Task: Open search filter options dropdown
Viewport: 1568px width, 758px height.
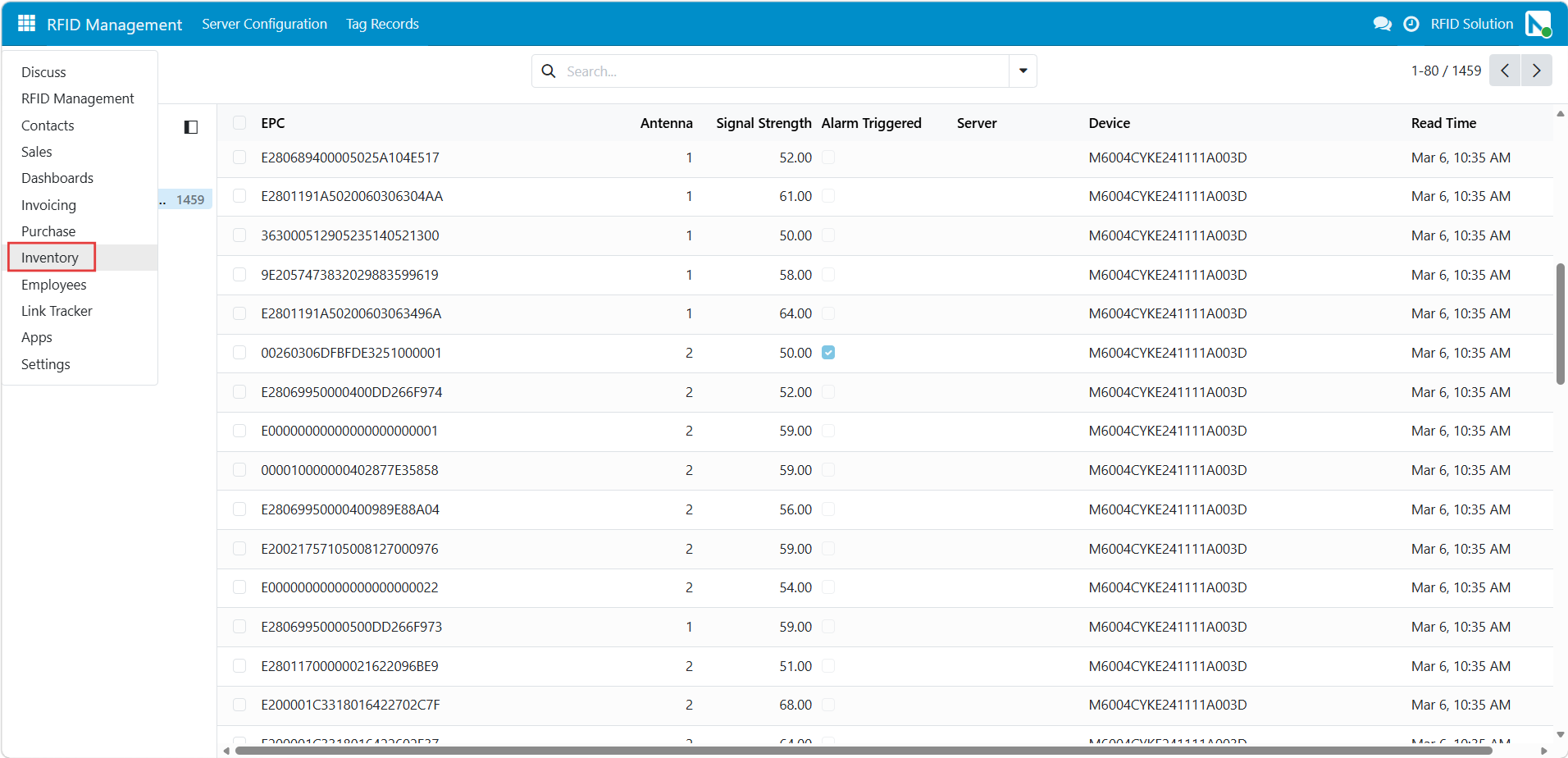Action: click(x=1023, y=71)
